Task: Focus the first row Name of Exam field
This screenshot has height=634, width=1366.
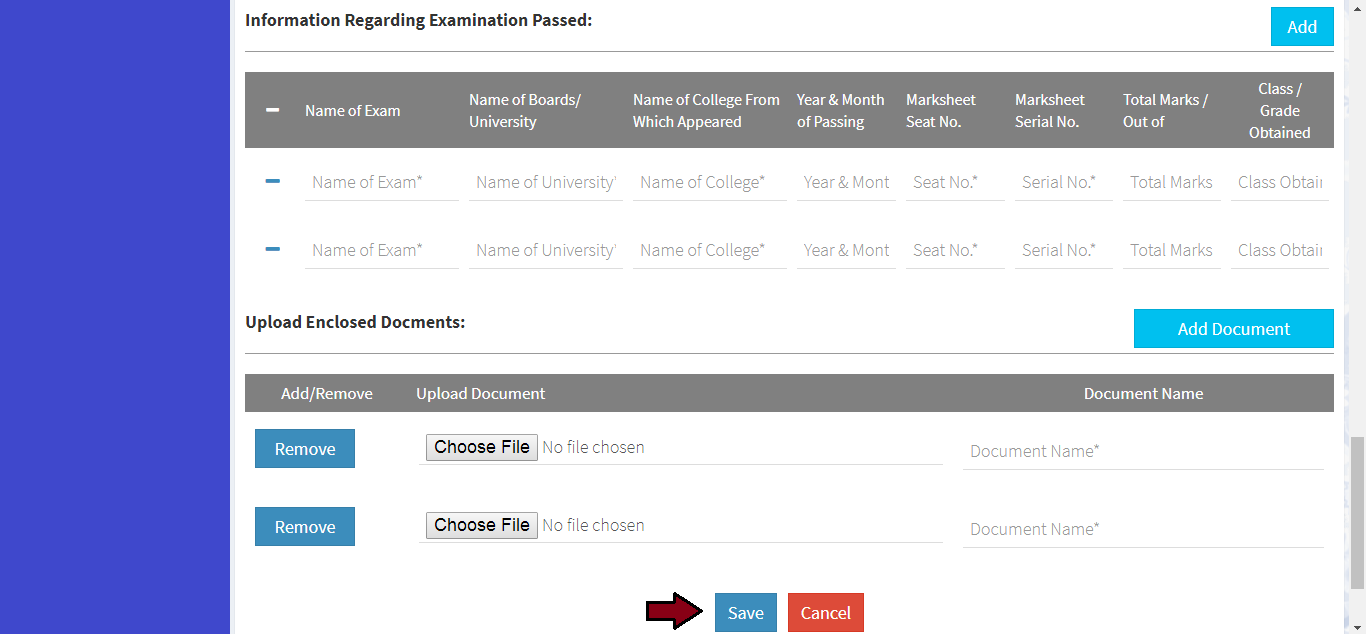Action: pos(381,182)
